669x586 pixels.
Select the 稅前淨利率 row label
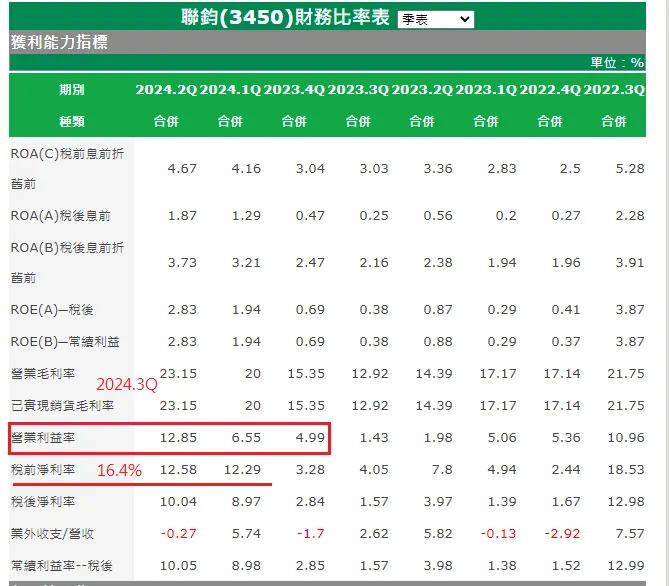coord(43,469)
